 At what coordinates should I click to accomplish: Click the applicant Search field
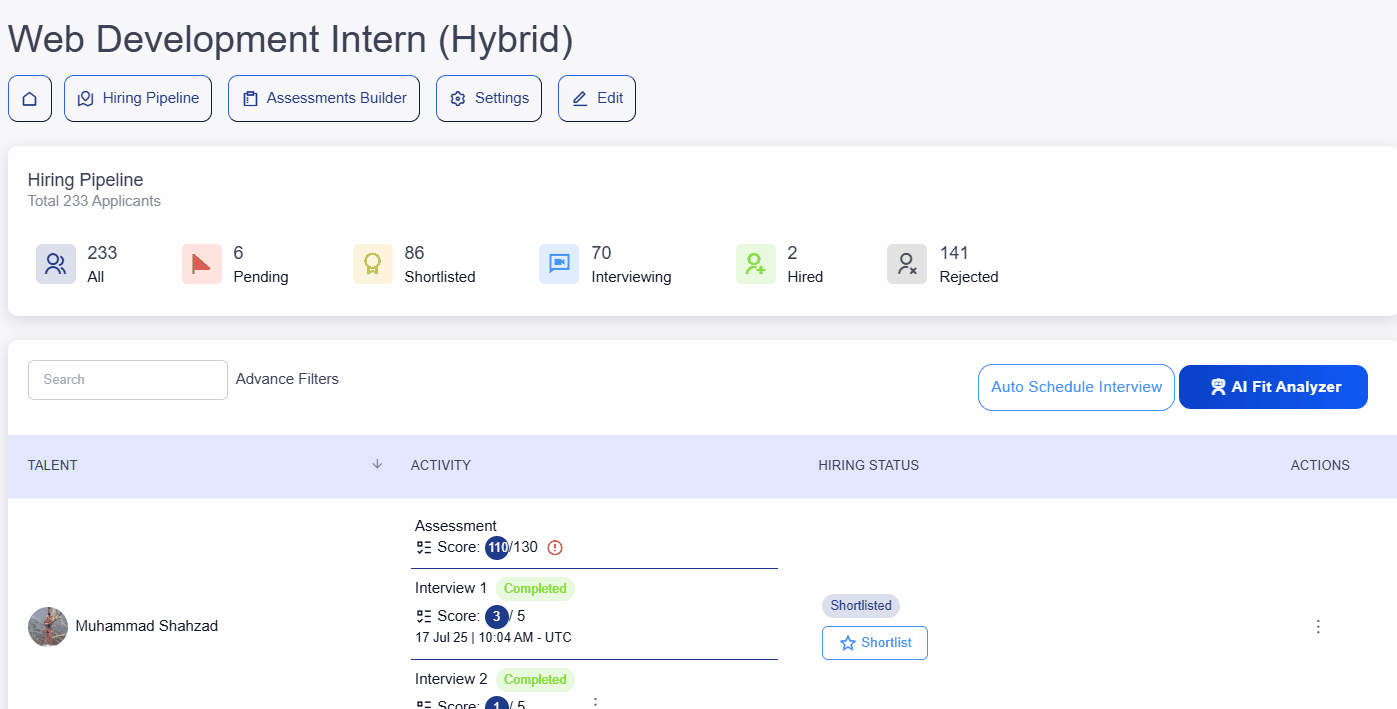(128, 380)
